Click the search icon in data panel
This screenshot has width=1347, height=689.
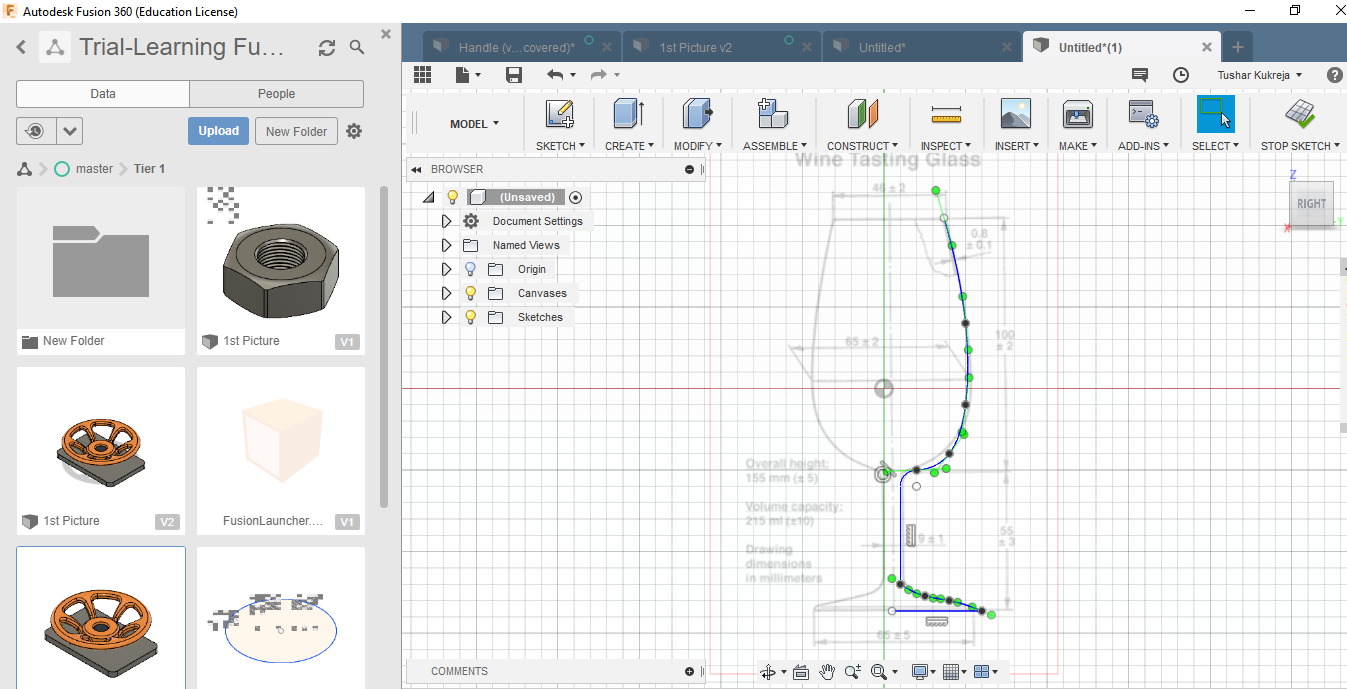point(357,47)
